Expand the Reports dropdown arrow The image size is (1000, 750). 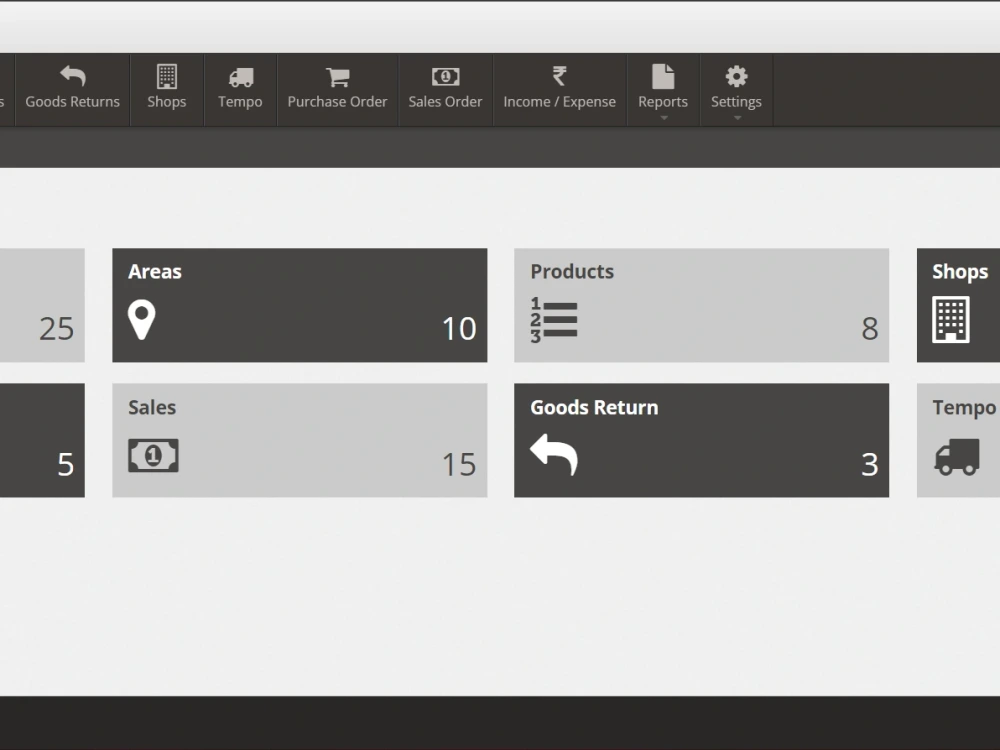pos(663,117)
